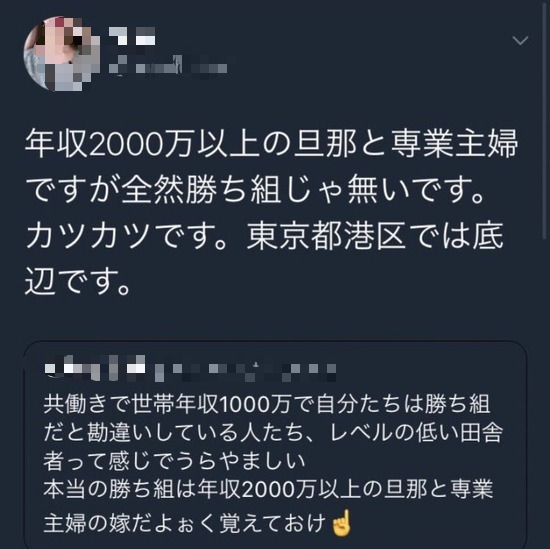550x549 pixels.
Task: Click the line ですが全然勝ち組じゃ無いです
Action: 255,189
